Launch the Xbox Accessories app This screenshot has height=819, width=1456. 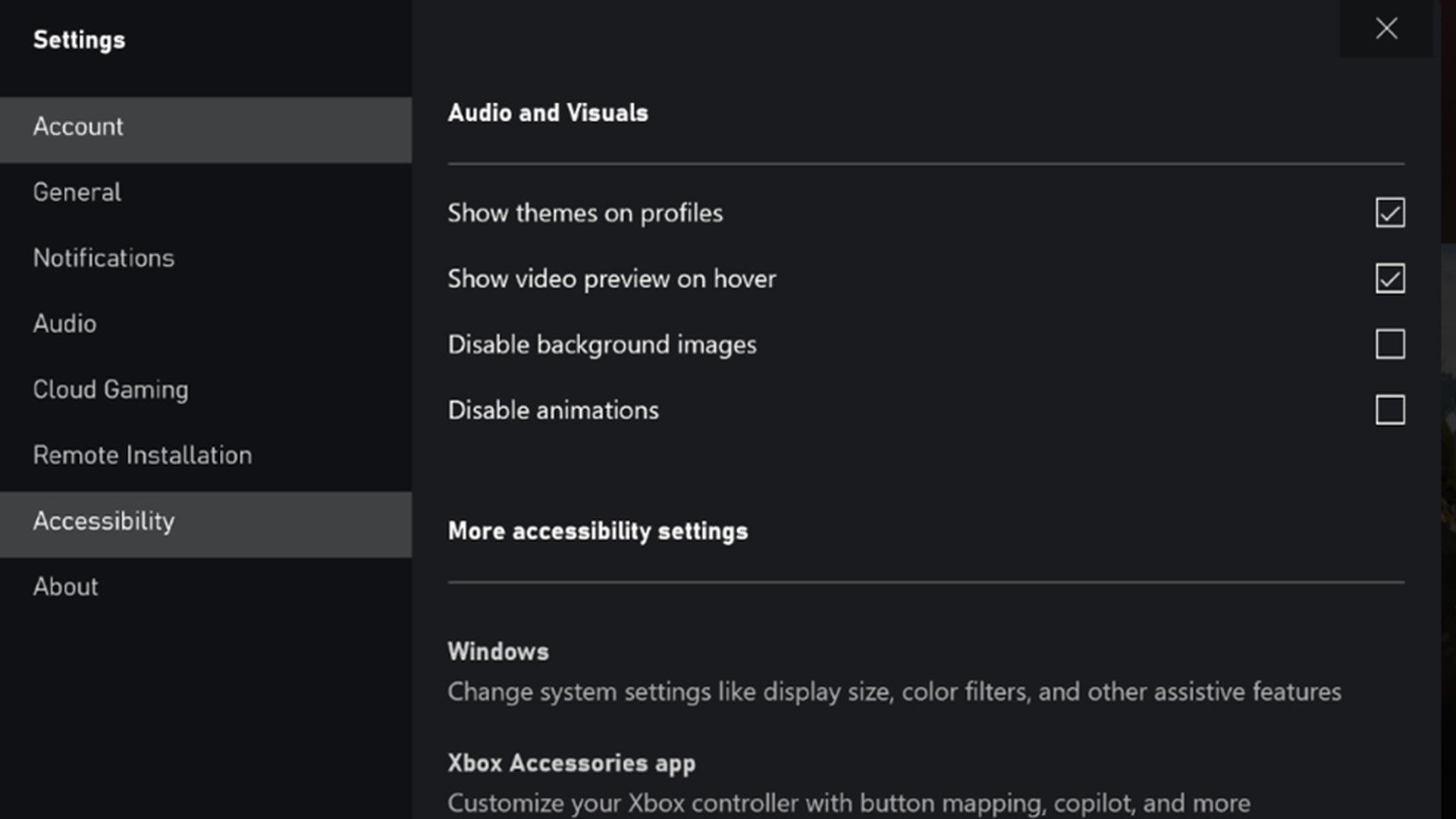point(572,763)
